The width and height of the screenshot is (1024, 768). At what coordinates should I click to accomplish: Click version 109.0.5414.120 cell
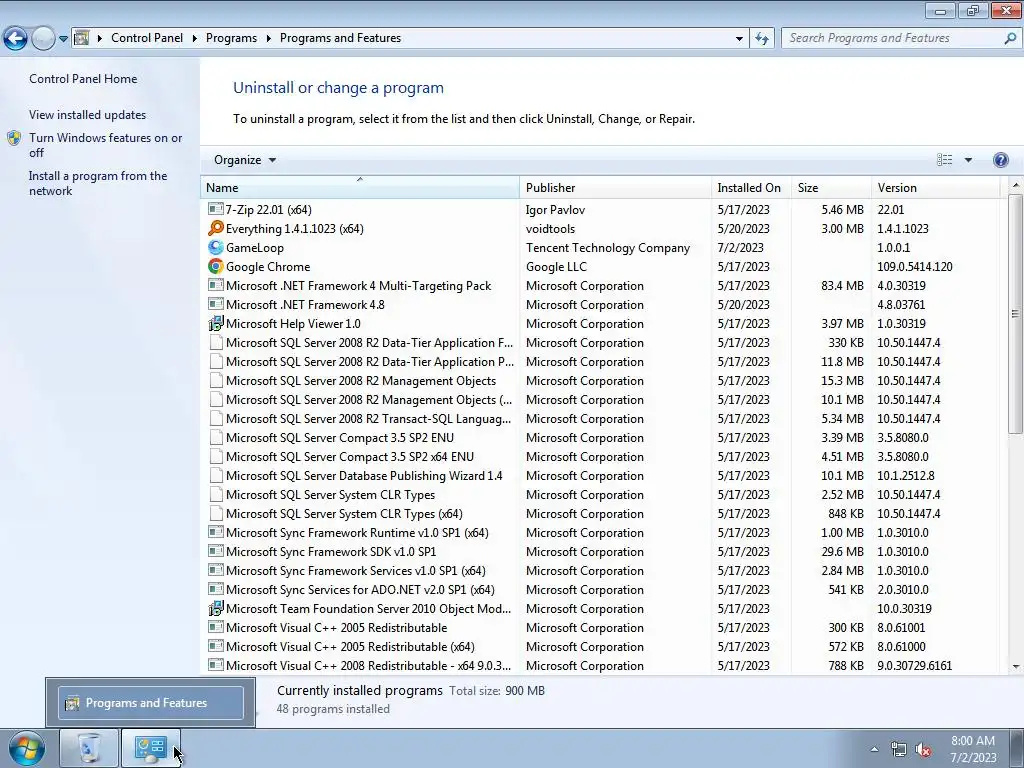pos(914,266)
